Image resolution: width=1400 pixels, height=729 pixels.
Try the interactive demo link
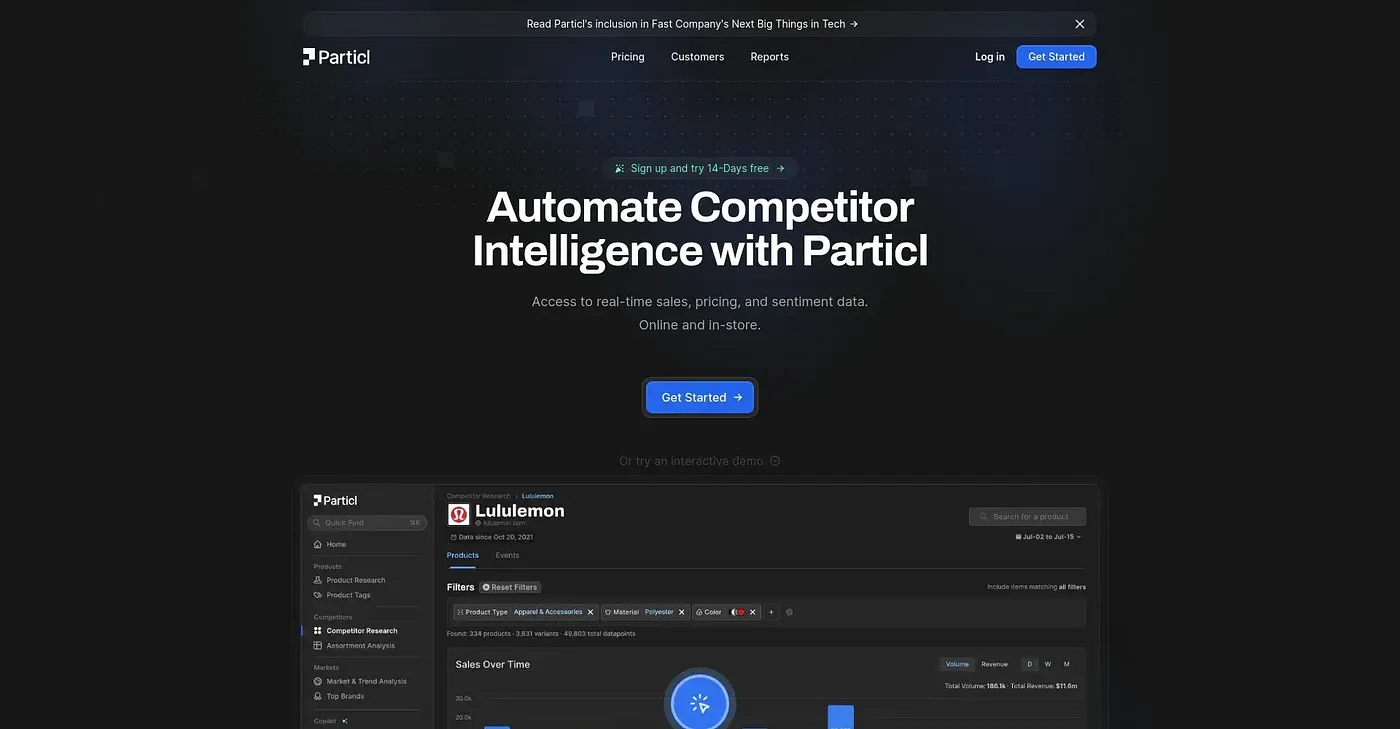click(x=699, y=461)
